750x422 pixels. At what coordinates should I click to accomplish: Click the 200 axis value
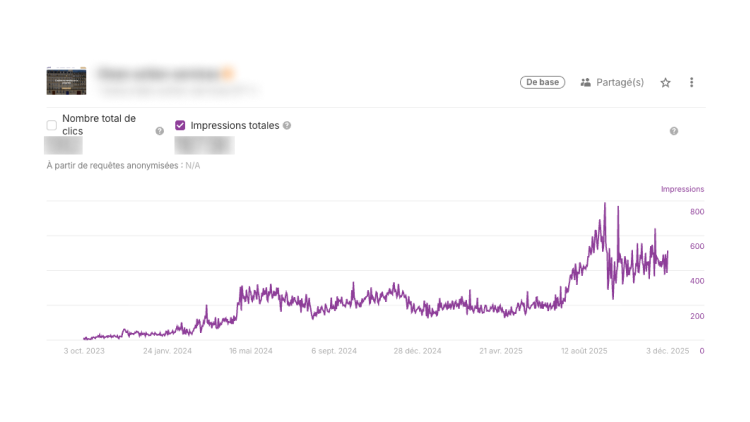697,316
